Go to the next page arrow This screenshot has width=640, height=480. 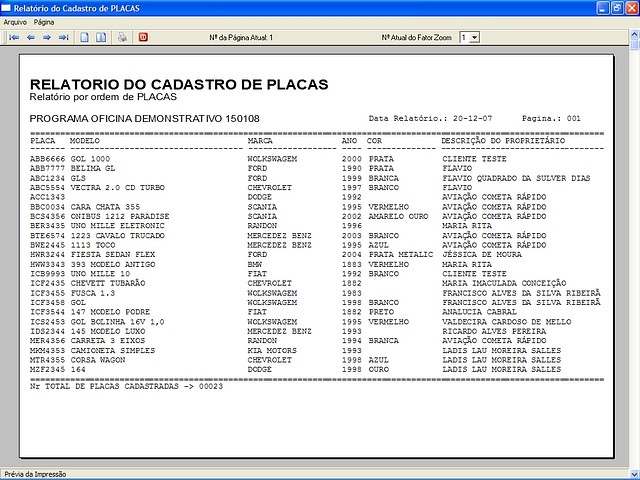click(47, 38)
